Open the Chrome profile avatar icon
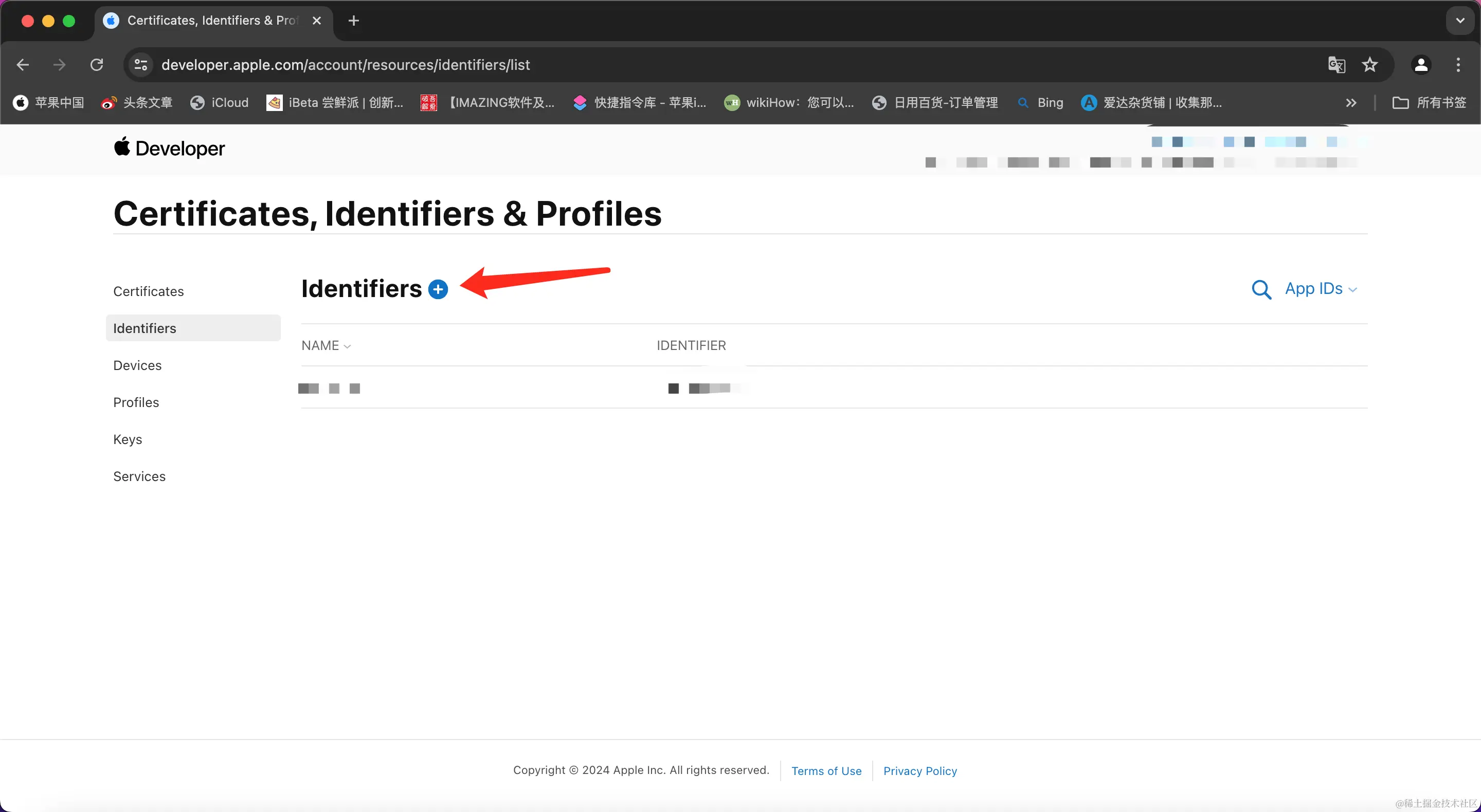The height and width of the screenshot is (812, 1481). 1421,65
